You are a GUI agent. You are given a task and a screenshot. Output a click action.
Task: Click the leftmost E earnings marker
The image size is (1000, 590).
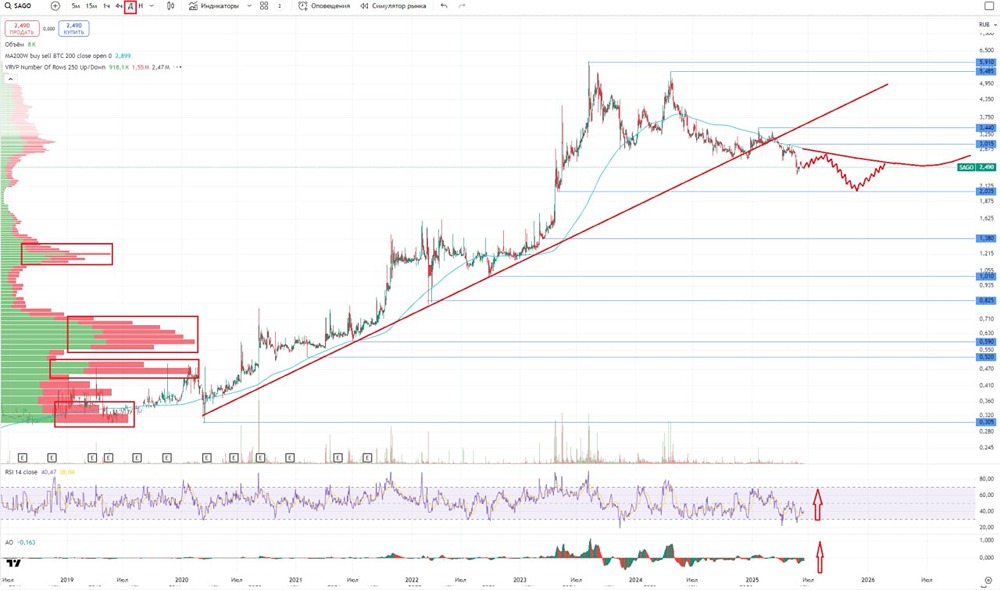click(x=22, y=457)
